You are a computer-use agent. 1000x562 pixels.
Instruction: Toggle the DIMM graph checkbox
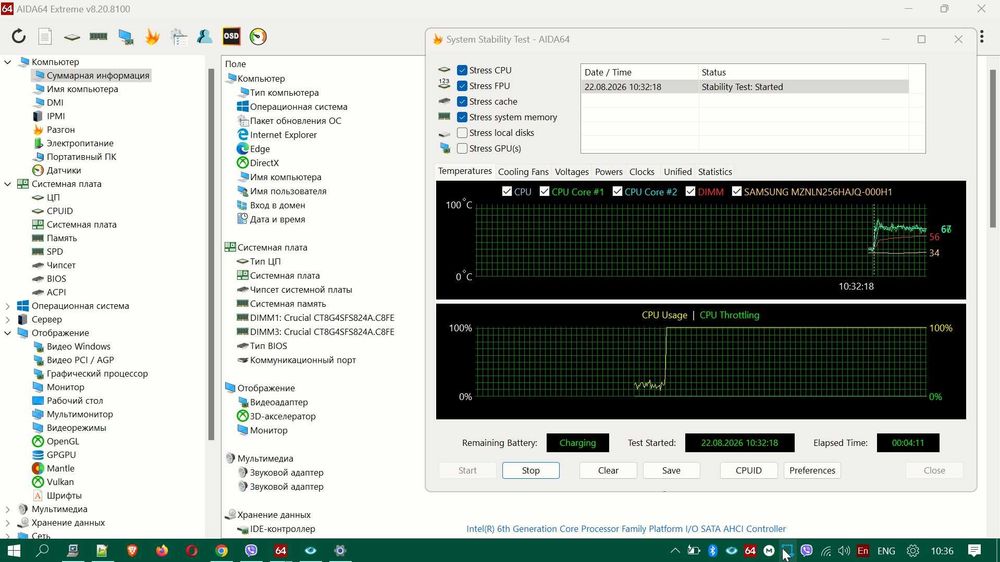coord(690,191)
